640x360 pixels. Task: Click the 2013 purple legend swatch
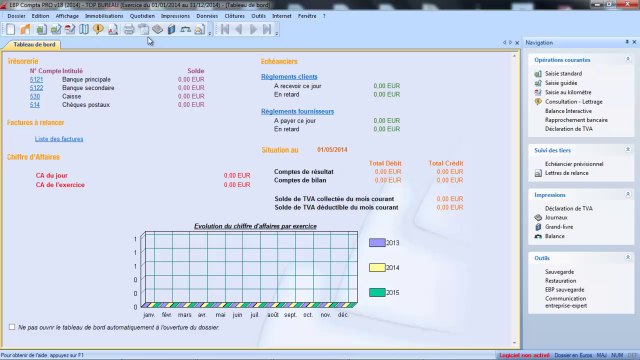point(377,242)
